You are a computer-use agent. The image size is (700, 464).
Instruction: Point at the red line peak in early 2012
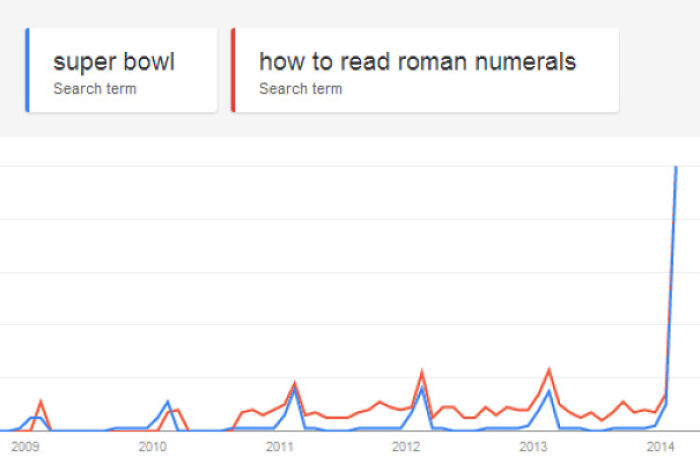(422, 372)
